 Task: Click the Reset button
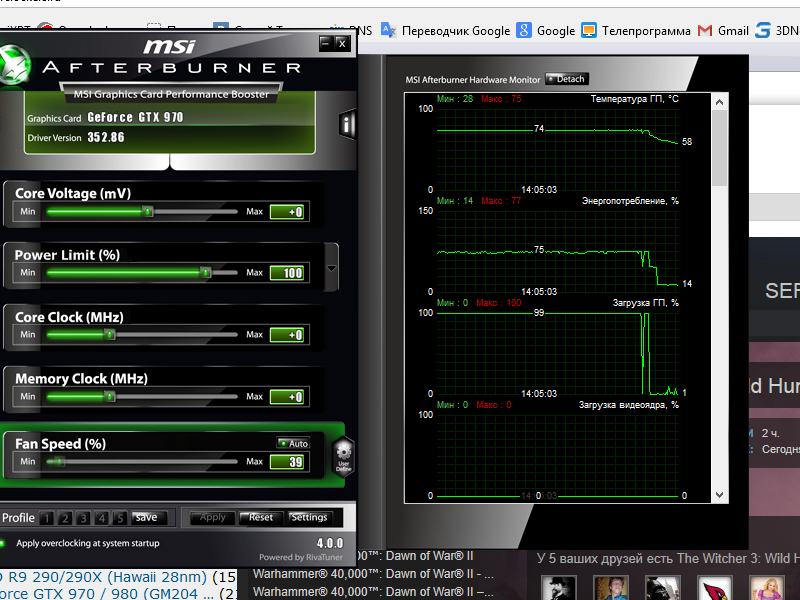point(261,517)
